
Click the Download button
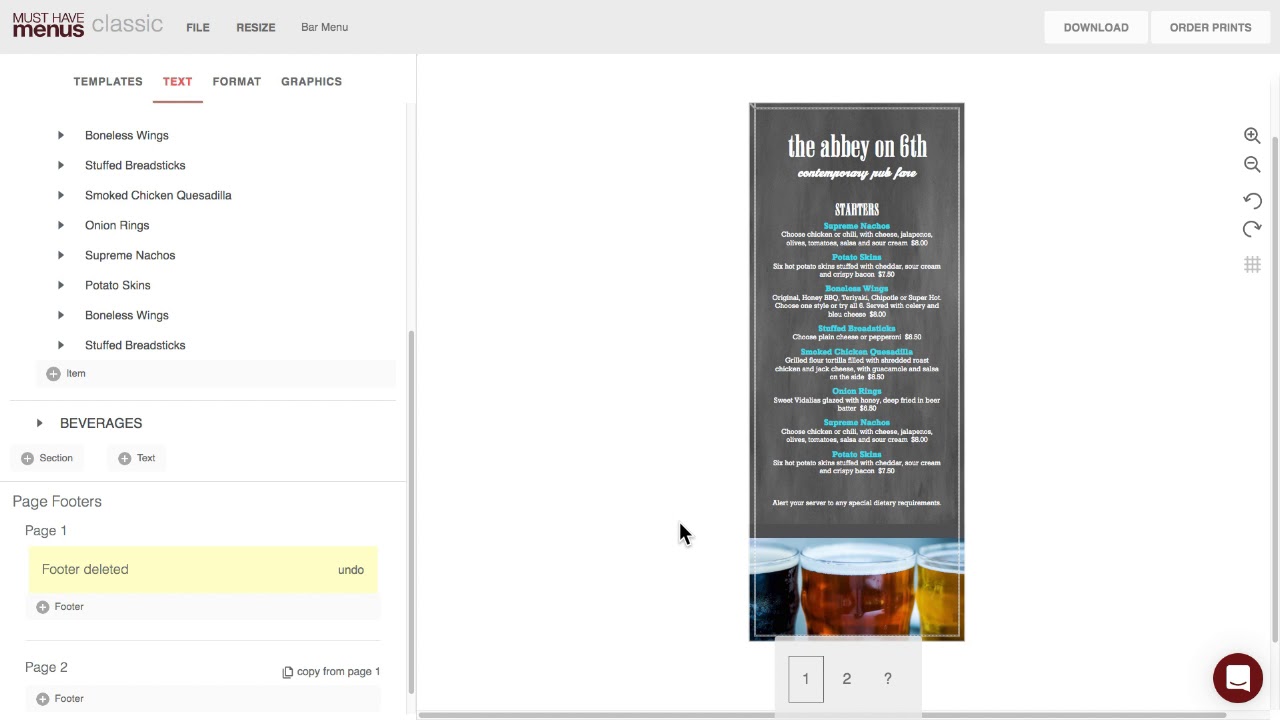click(x=1096, y=27)
